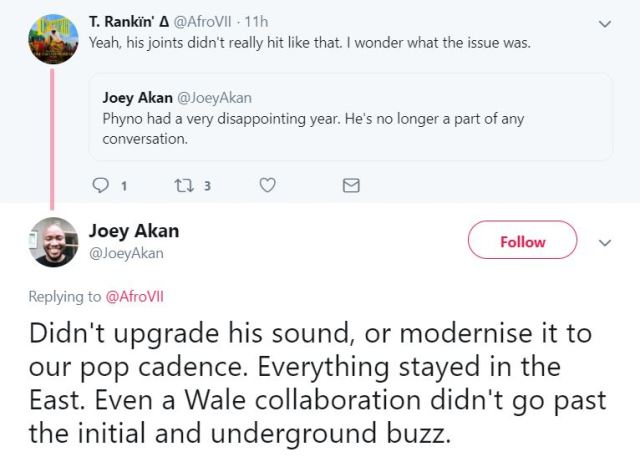The image size is (640, 462).
Task: Open T. Rankin' profile picture
Action: (x=54, y=39)
